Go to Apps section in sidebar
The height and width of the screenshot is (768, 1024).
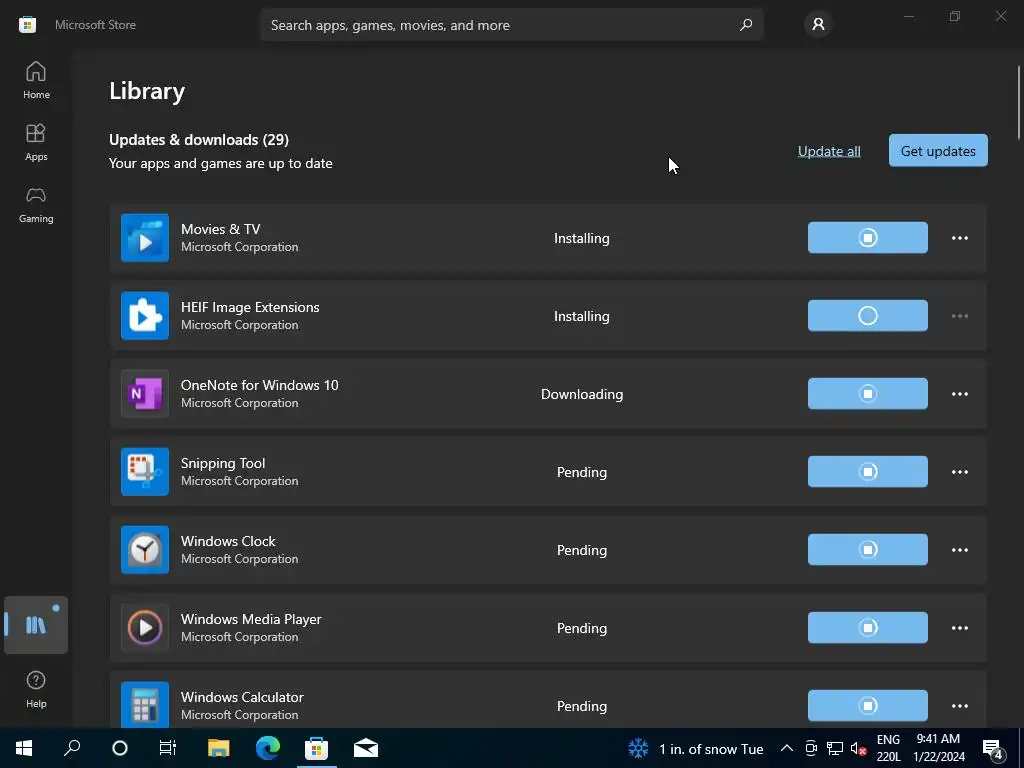coord(36,142)
